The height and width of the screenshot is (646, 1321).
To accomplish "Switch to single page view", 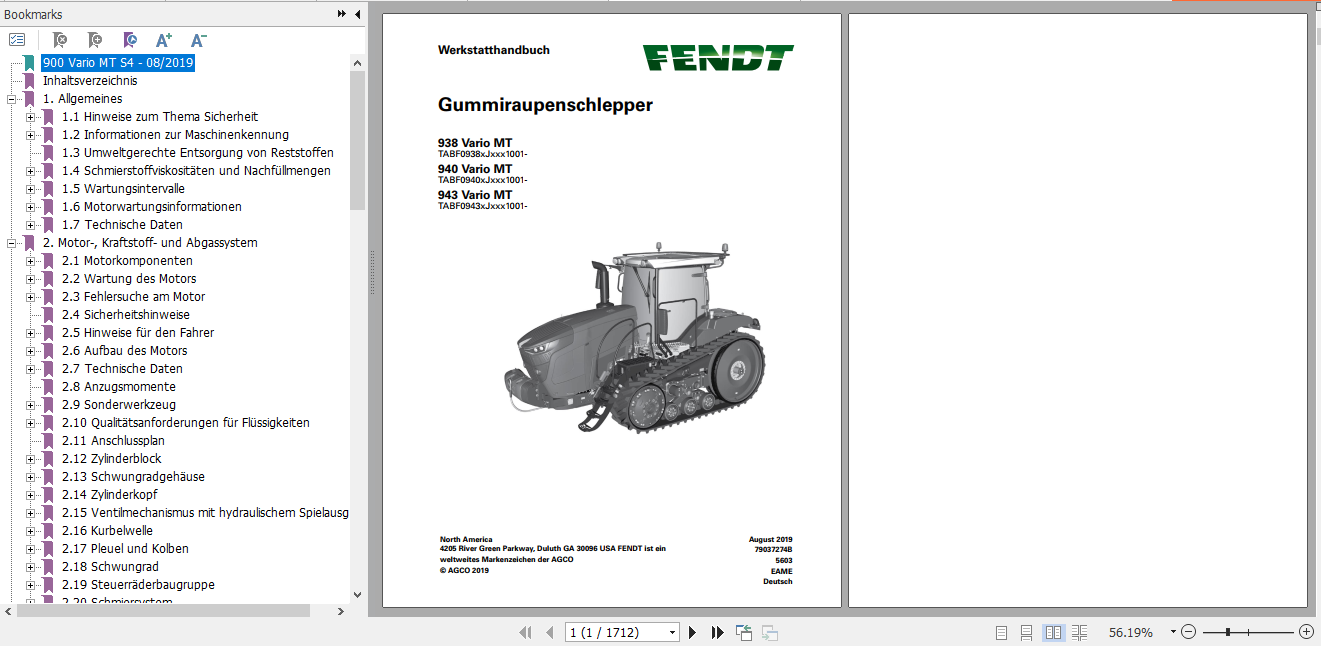I will (1001, 632).
